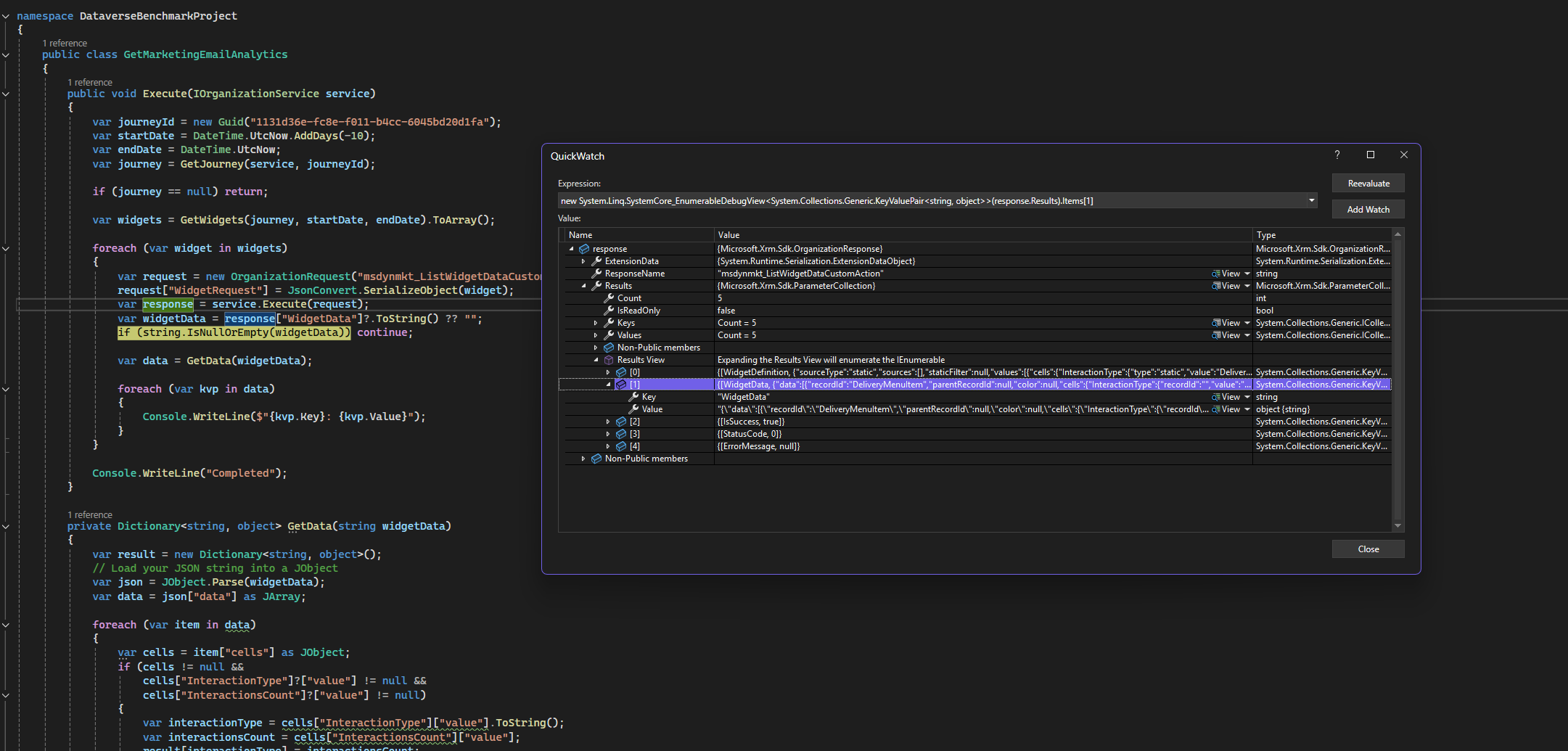Click the [3] item cube icon
1568x751 pixels.
[x=621, y=434]
